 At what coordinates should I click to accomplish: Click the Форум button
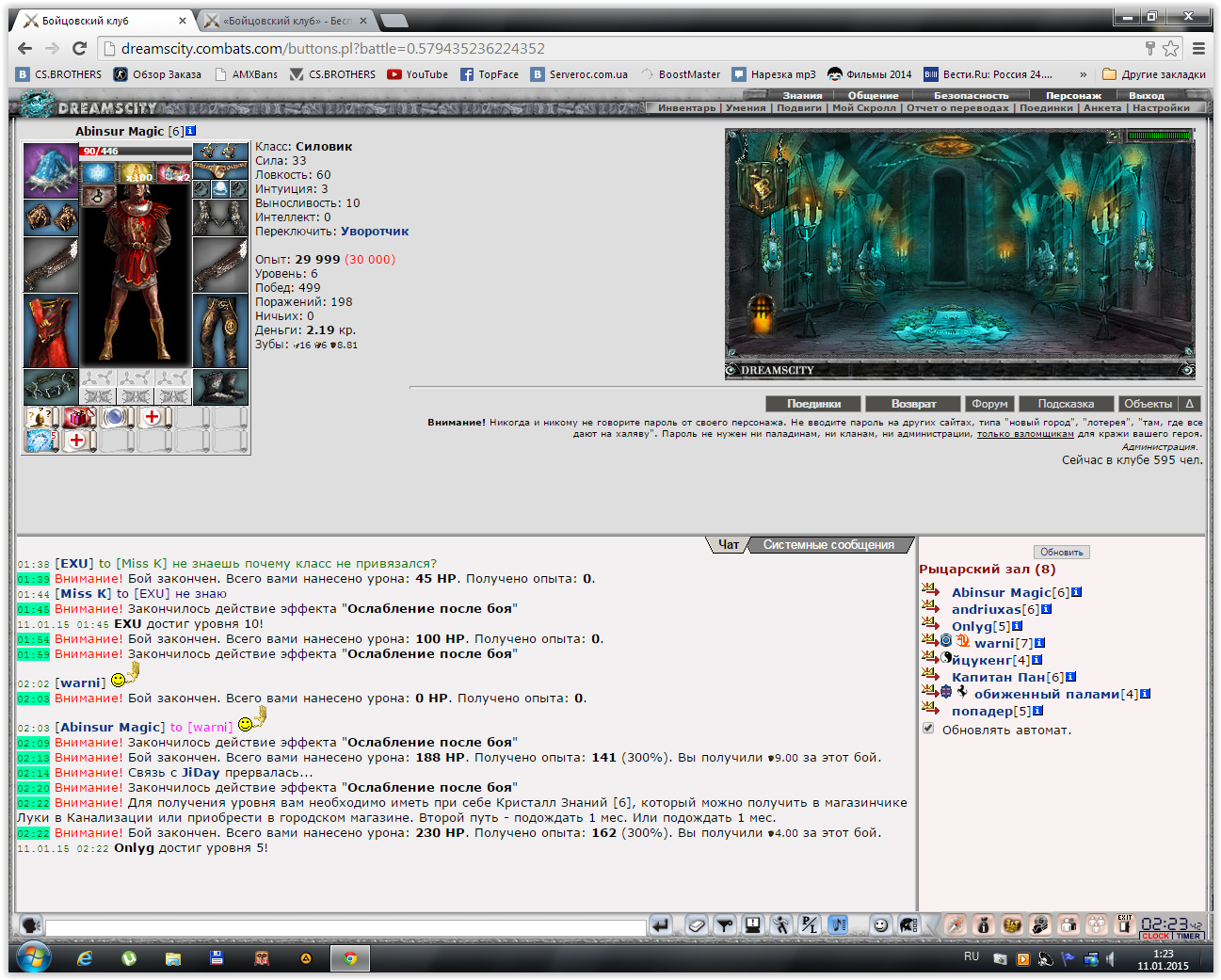(989, 404)
